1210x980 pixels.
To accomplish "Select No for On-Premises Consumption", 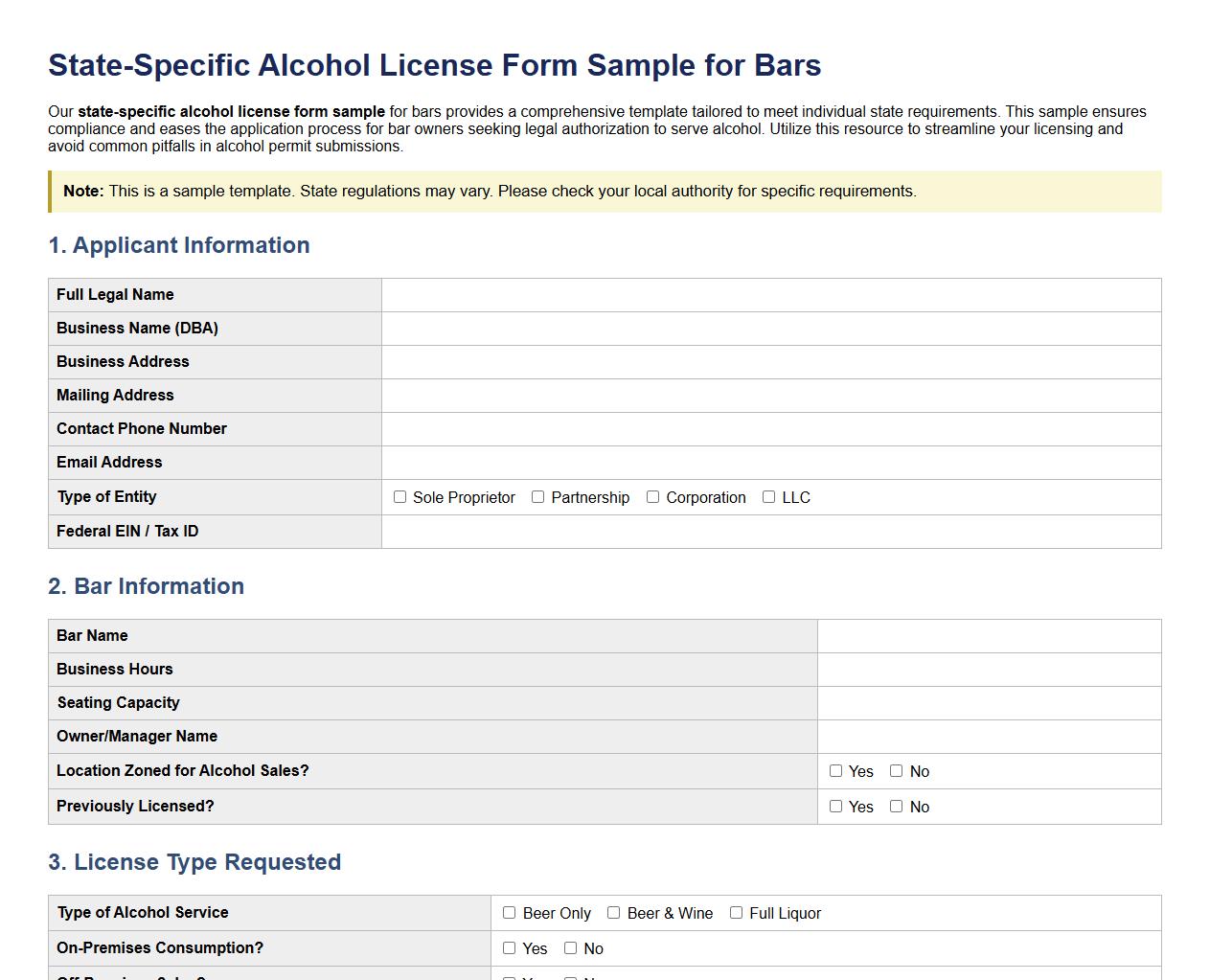I will click(571, 948).
